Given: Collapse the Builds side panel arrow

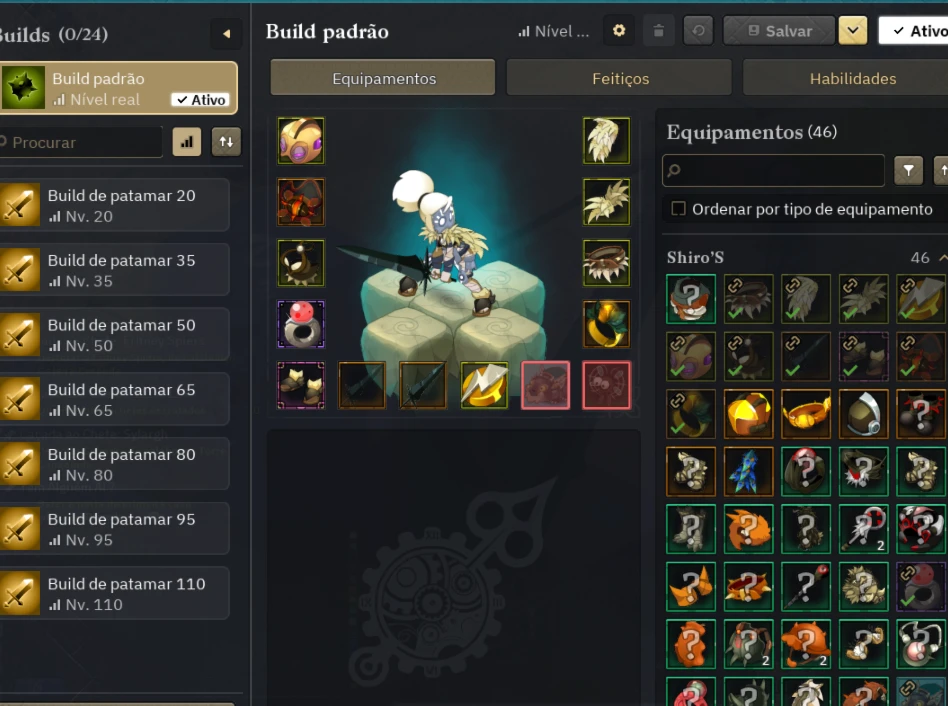Looking at the screenshot, I should 226,34.
